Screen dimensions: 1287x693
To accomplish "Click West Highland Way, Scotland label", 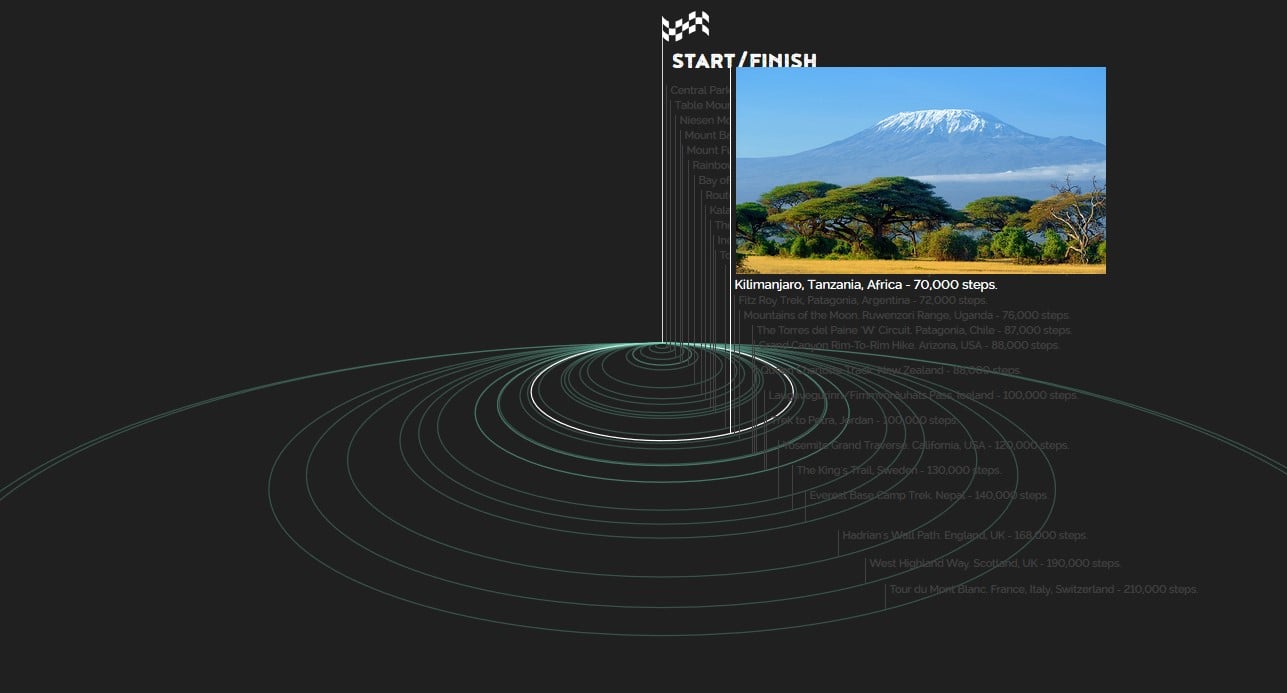I will click(x=994, y=563).
